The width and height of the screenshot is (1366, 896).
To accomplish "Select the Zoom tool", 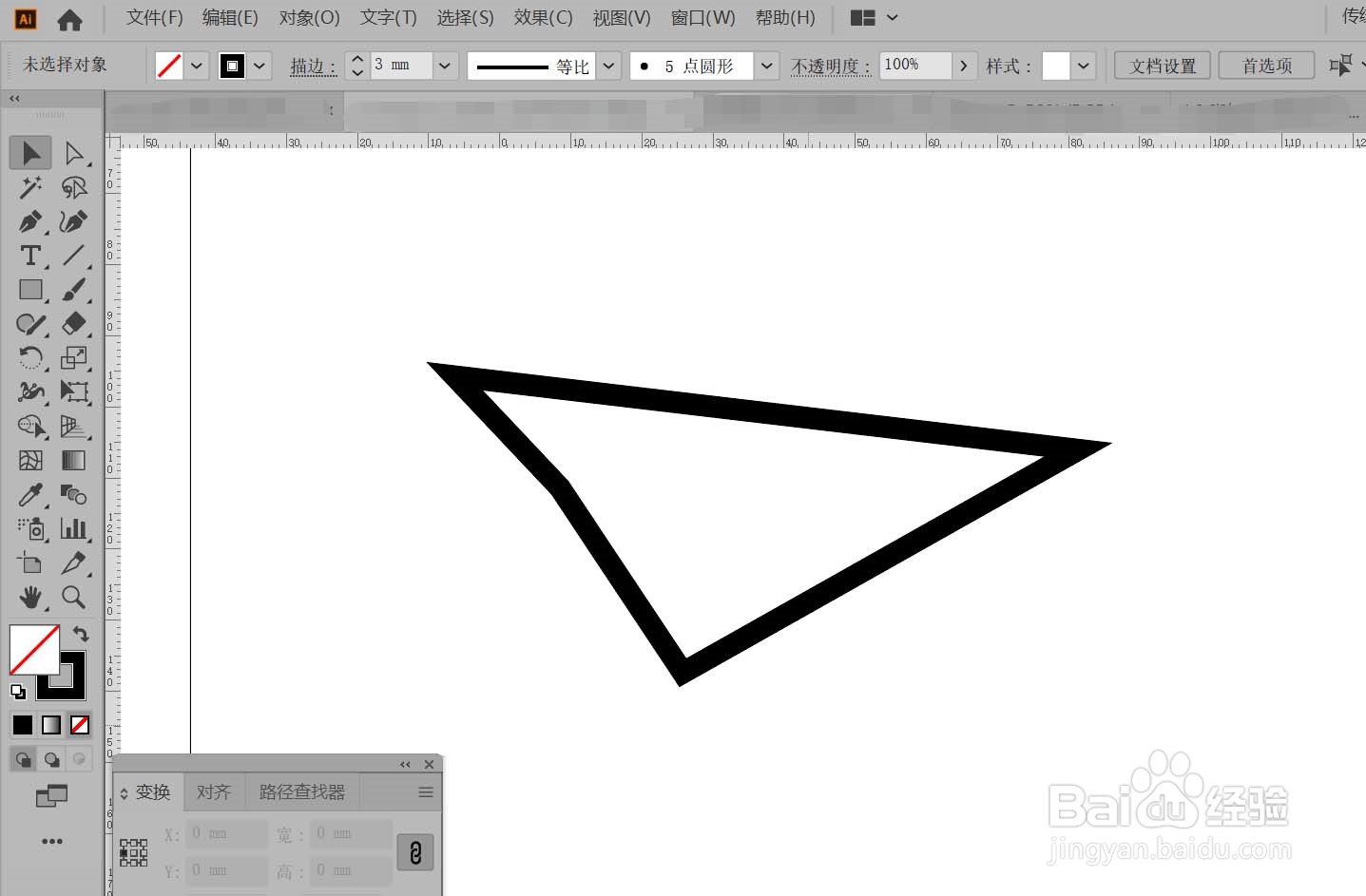I will pyautogui.click(x=73, y=597).
